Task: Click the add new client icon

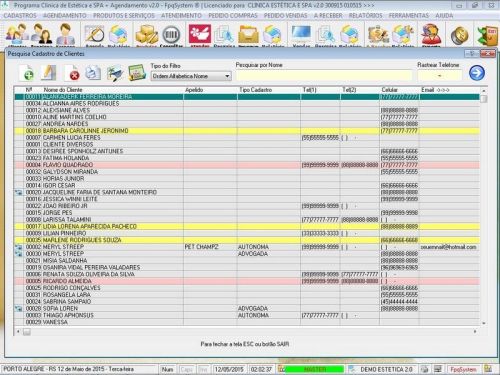Action: tap(27, 73)
